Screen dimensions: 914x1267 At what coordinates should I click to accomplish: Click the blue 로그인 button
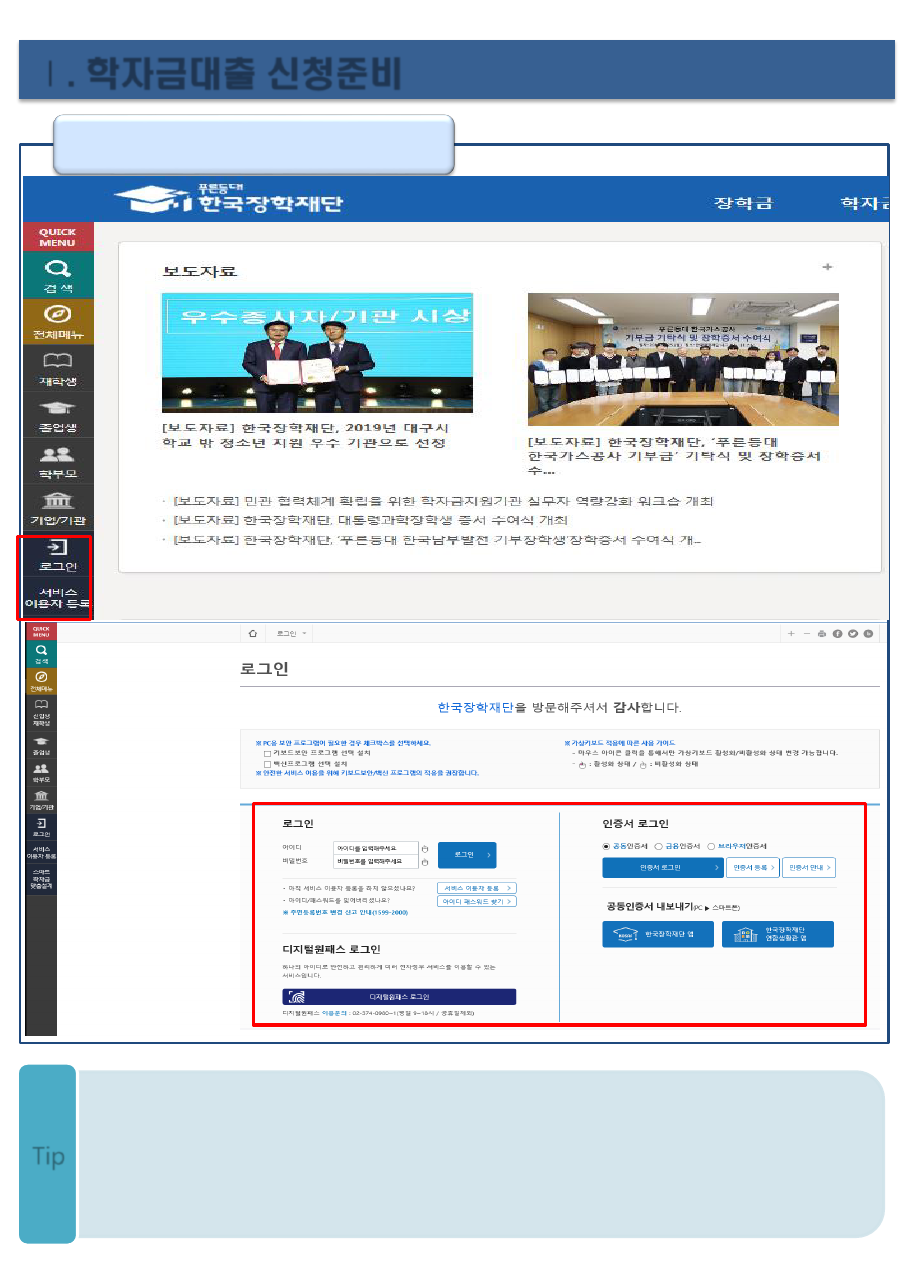(x=467, y=855)
